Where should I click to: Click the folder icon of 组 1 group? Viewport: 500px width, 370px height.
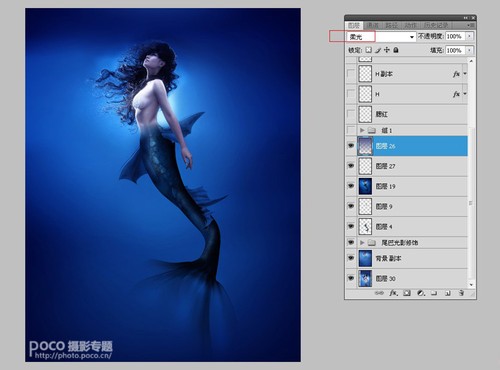pos(372,130)
